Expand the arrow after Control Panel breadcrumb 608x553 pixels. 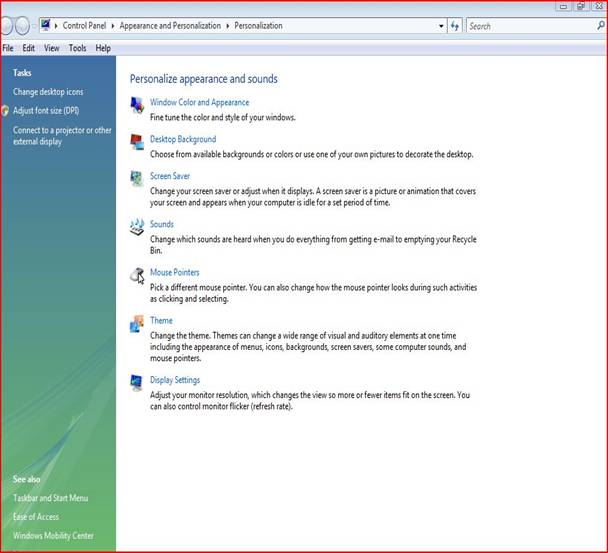point(112,26)
